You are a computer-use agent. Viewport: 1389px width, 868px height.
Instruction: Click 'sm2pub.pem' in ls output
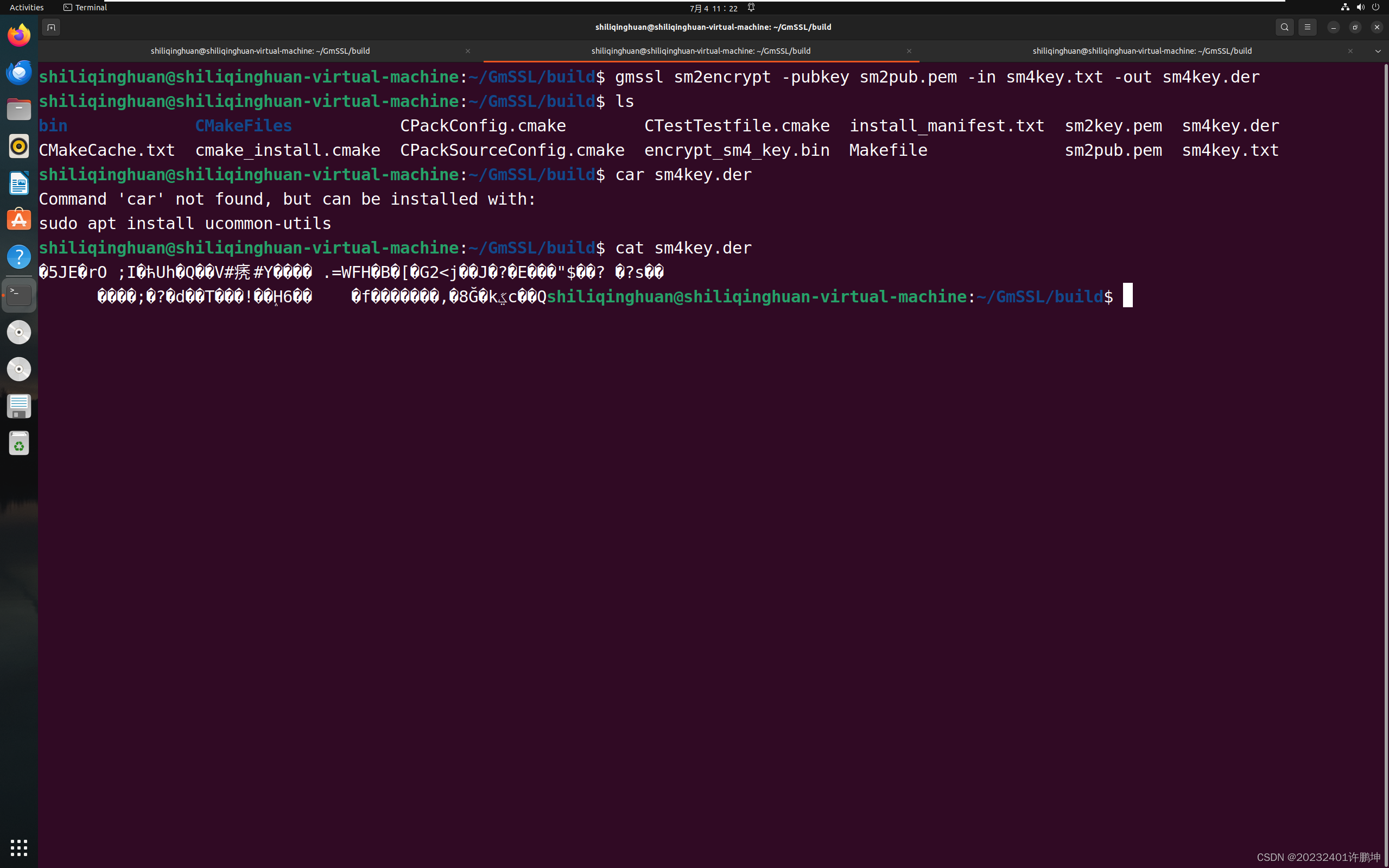pyautogui.click(x=1113, y=150)
